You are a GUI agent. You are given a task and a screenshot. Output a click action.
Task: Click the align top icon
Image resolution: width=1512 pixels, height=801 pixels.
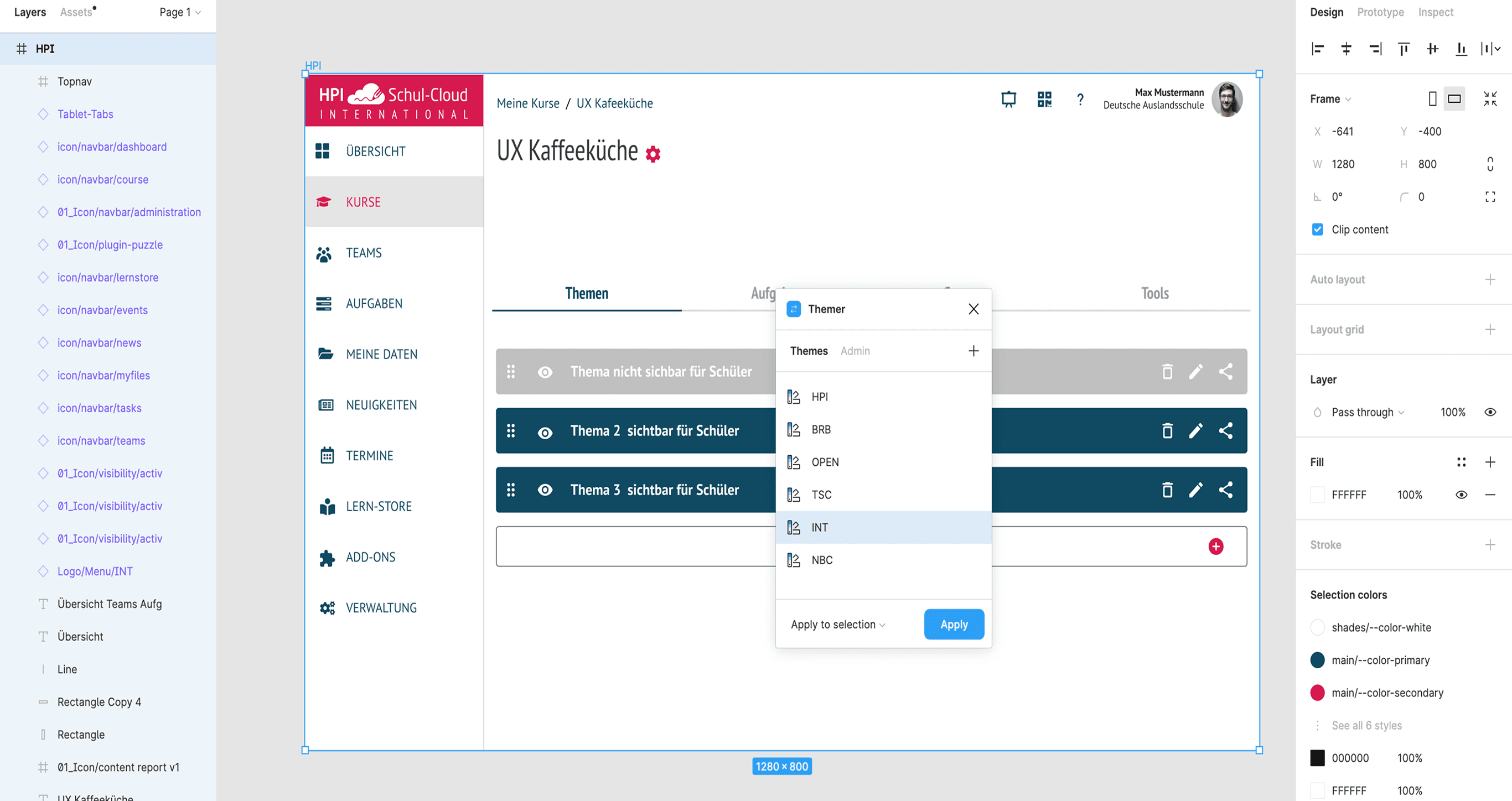(1404, 49)
